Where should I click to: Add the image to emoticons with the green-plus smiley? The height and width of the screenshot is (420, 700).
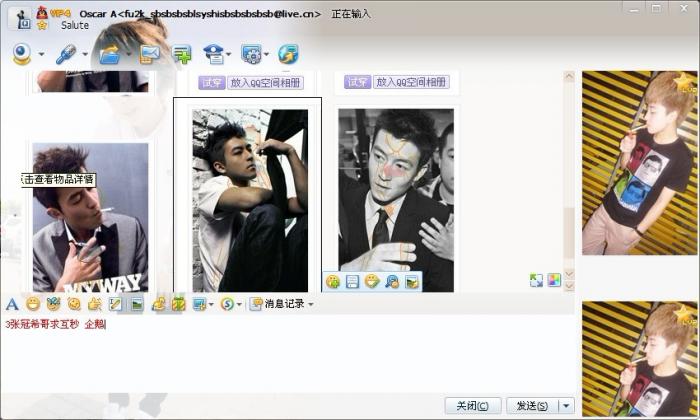[333, 281]
